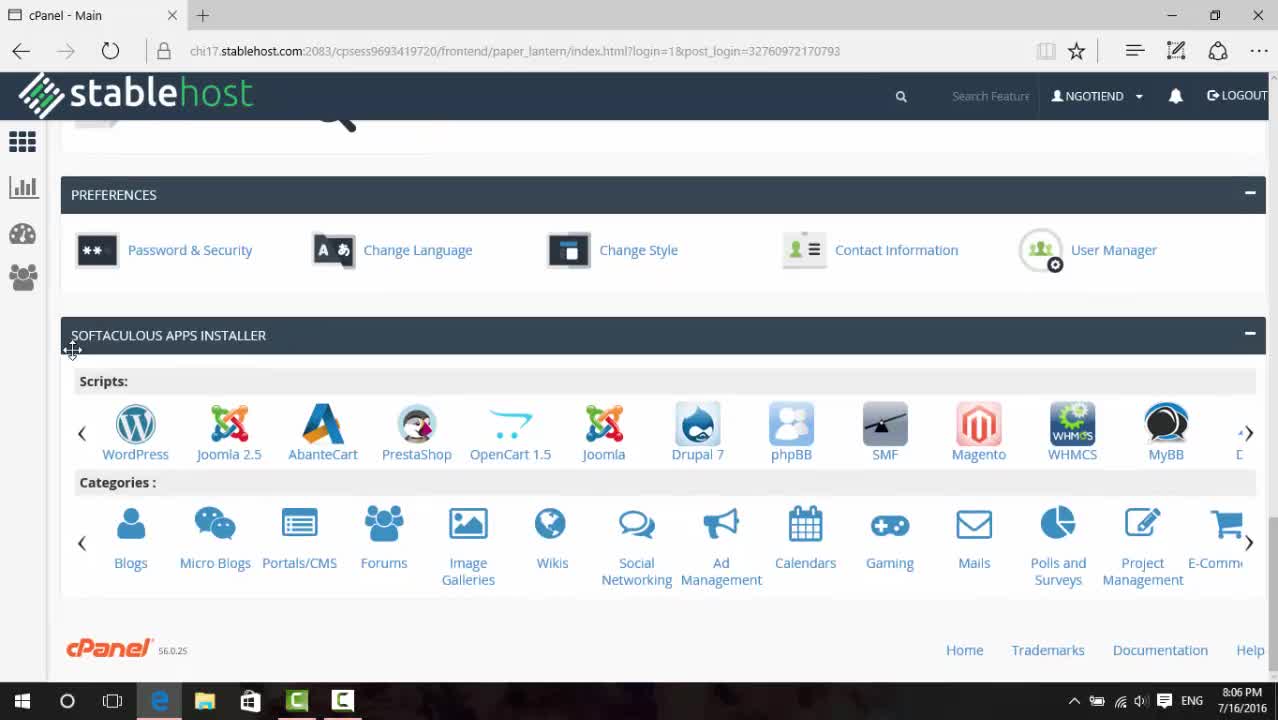The width and height of the screenshot is (1278, 720).
Task: Open Cortana search circle
Action: 67,701
